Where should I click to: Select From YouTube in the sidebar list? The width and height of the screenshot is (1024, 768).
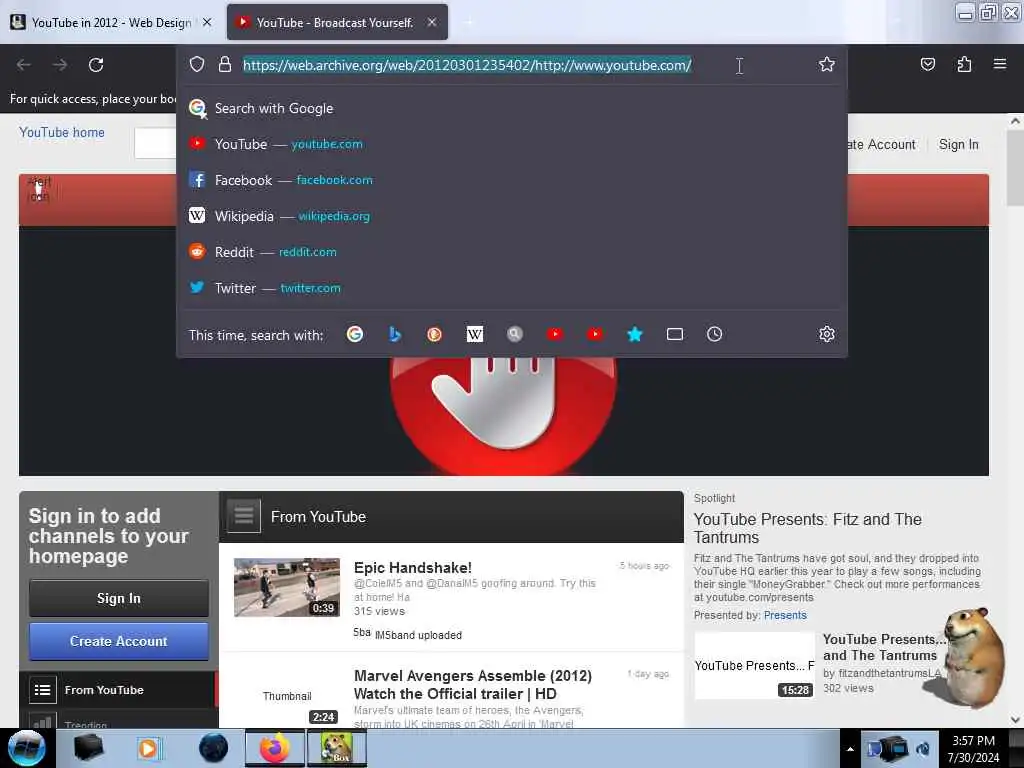pos(118,690)
